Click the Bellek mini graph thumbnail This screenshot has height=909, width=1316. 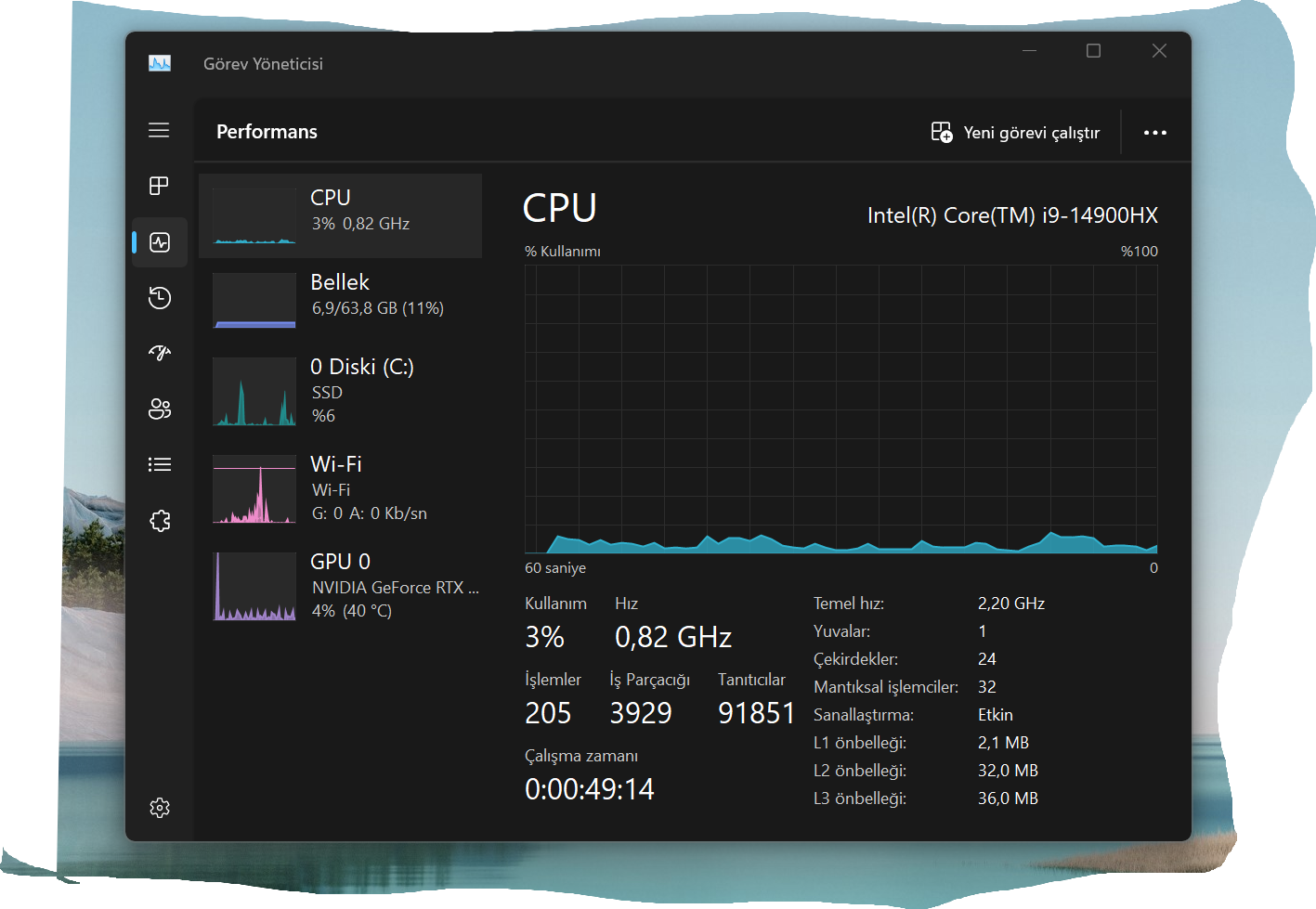tap(254, 301)
